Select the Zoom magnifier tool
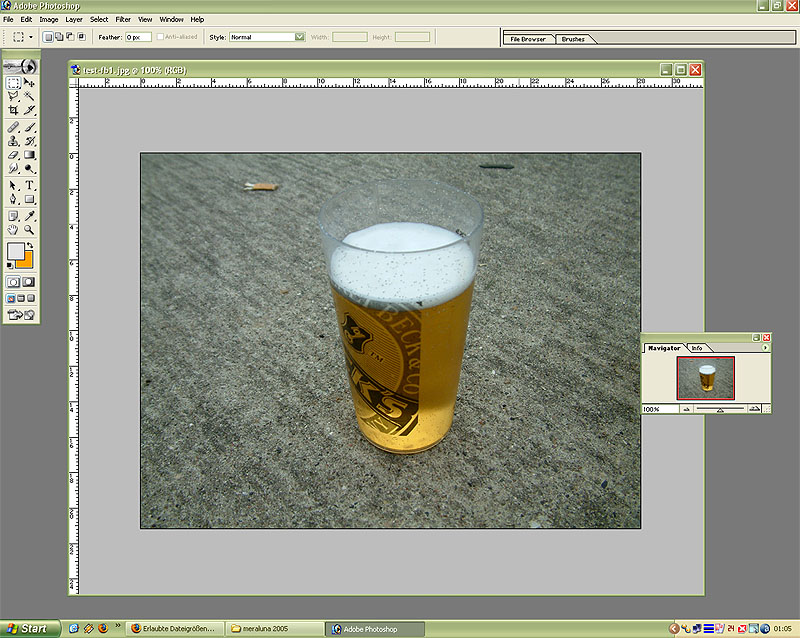This screenshot has width=800, height=638. click(29, 230)
